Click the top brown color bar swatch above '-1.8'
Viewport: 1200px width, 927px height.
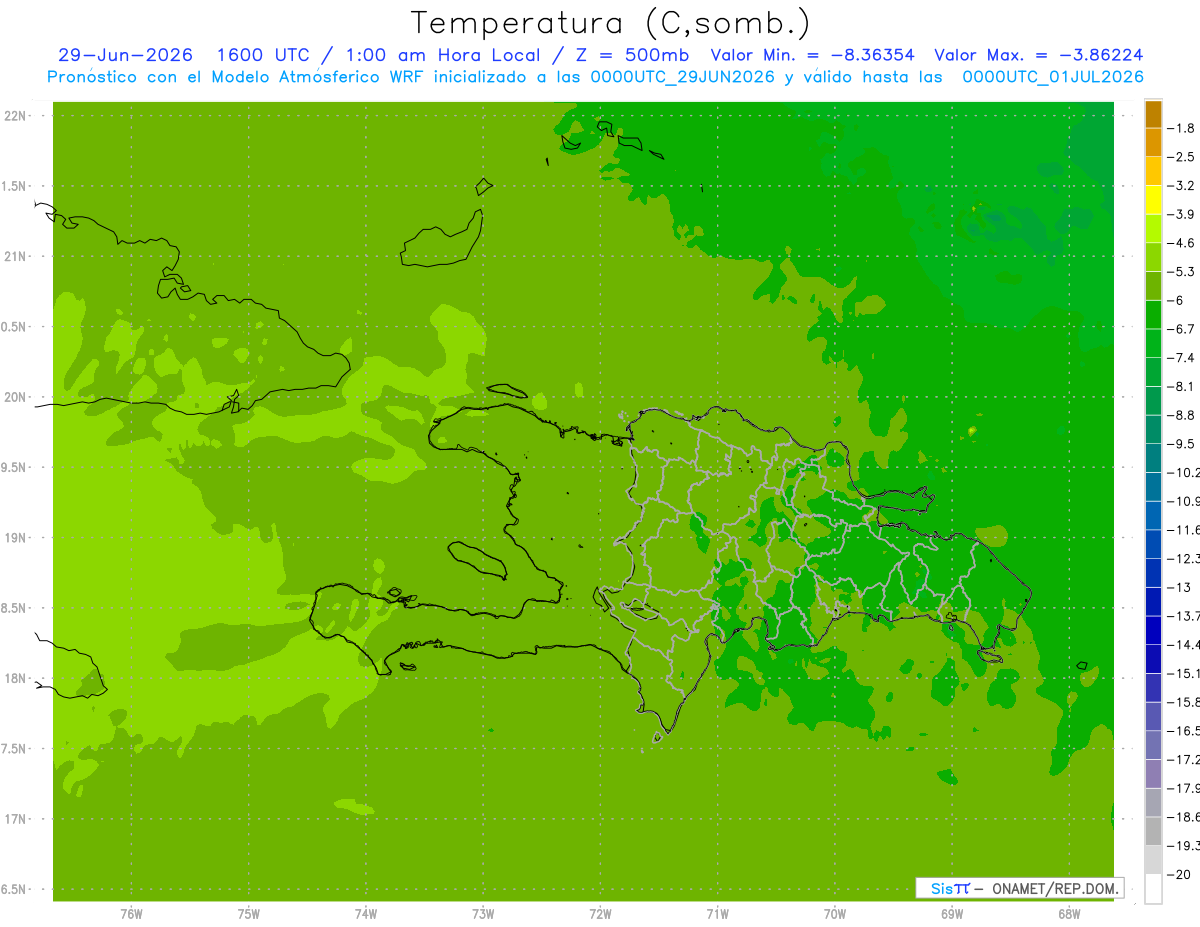[x=1153, y=114]
